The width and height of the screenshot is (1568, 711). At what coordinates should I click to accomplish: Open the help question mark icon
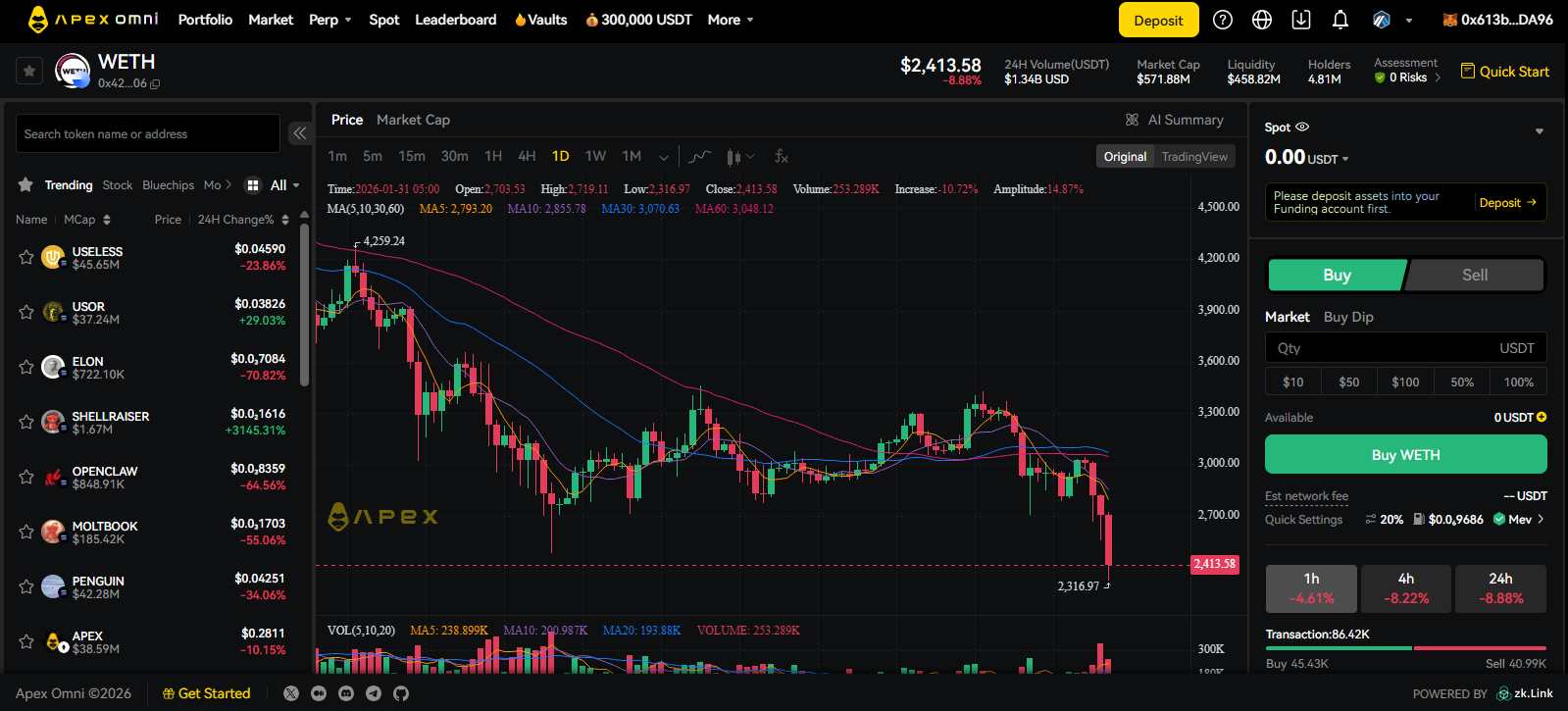click(1223, 20)
